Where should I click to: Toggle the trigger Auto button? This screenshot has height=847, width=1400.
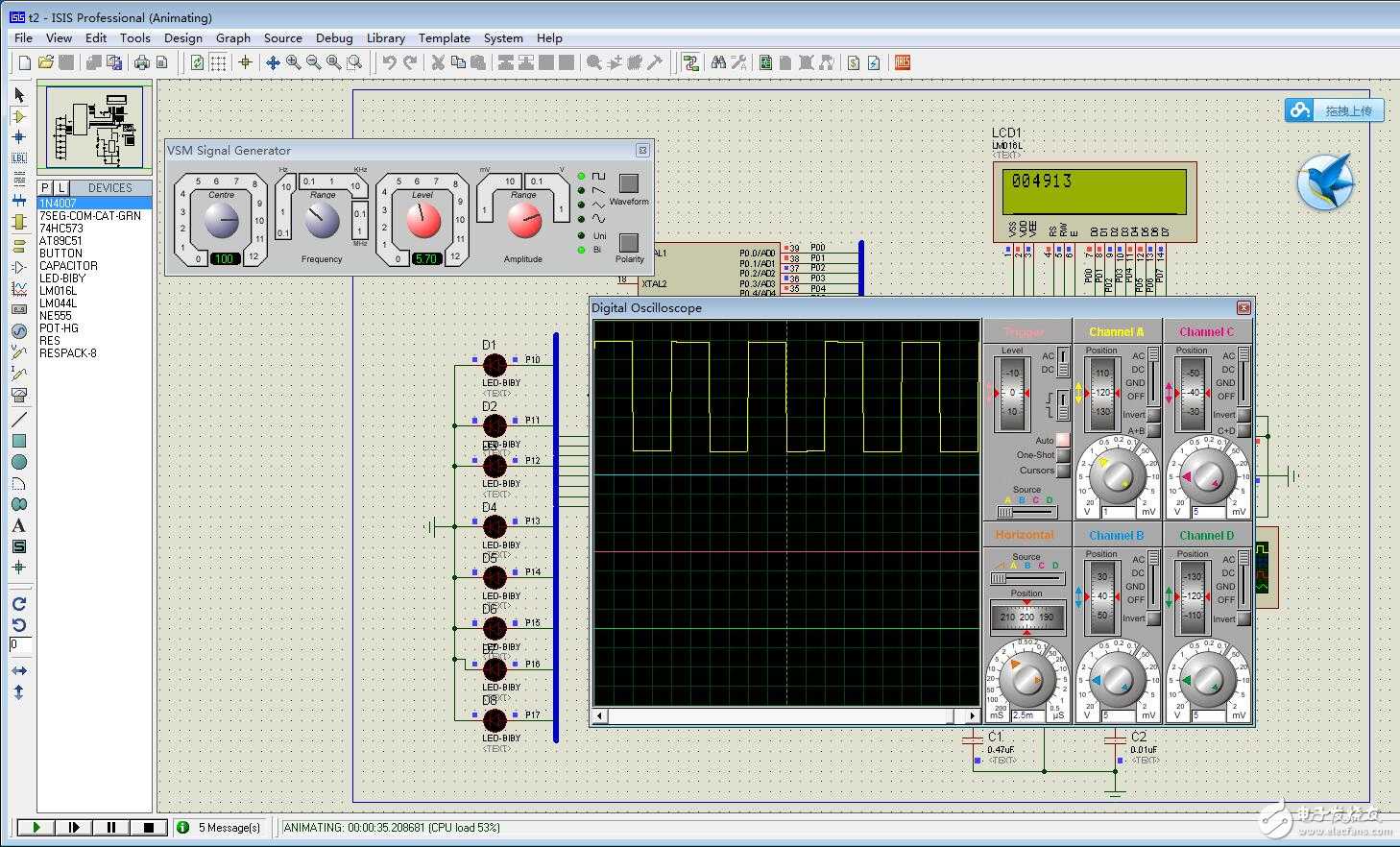[x=1063, y=440]
